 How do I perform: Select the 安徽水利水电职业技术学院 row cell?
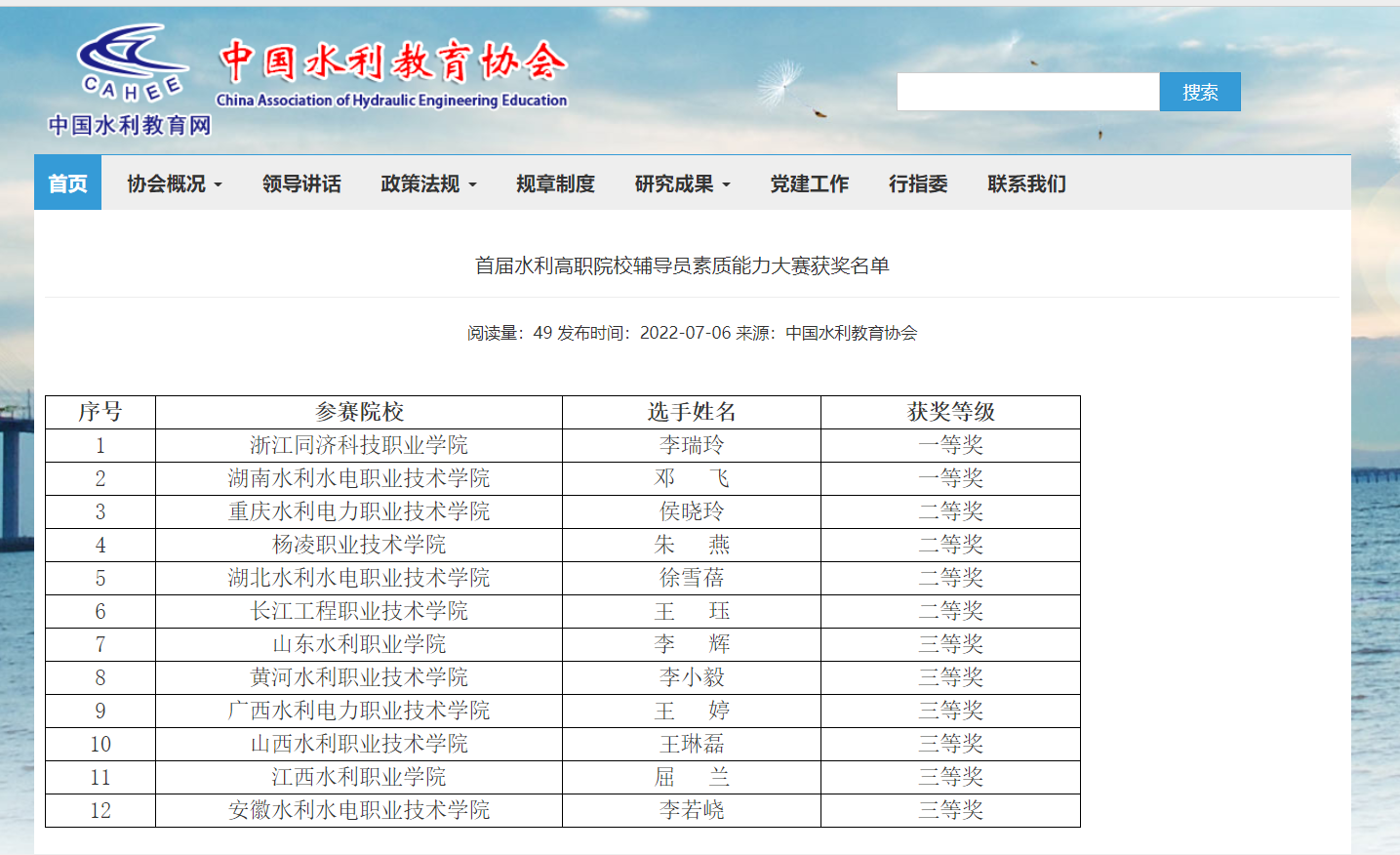click(x=359, y=810)
